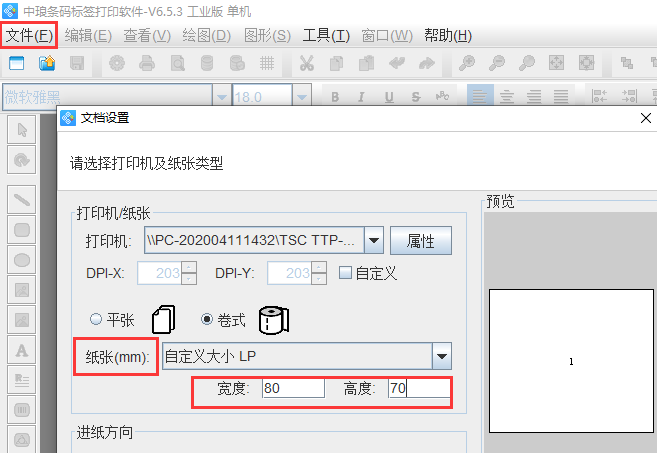Select the 卷式 roll paper radio option
Screen dimensions: 657x453
tap(207, 320)
